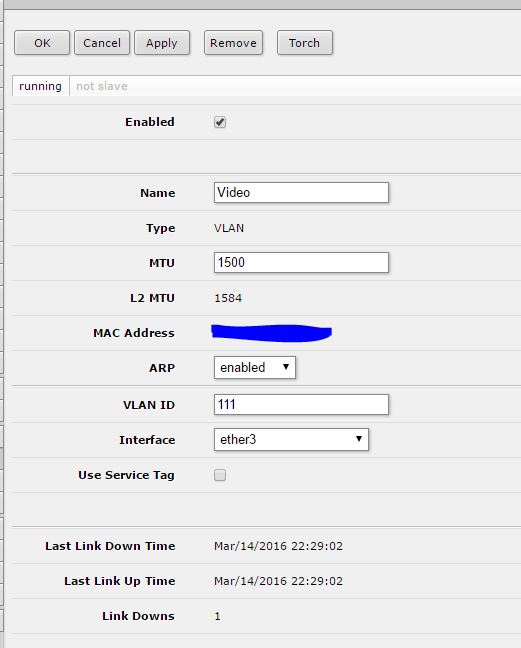Click the Last Link Up Time value
521x648 pixels.
(278, 581)
